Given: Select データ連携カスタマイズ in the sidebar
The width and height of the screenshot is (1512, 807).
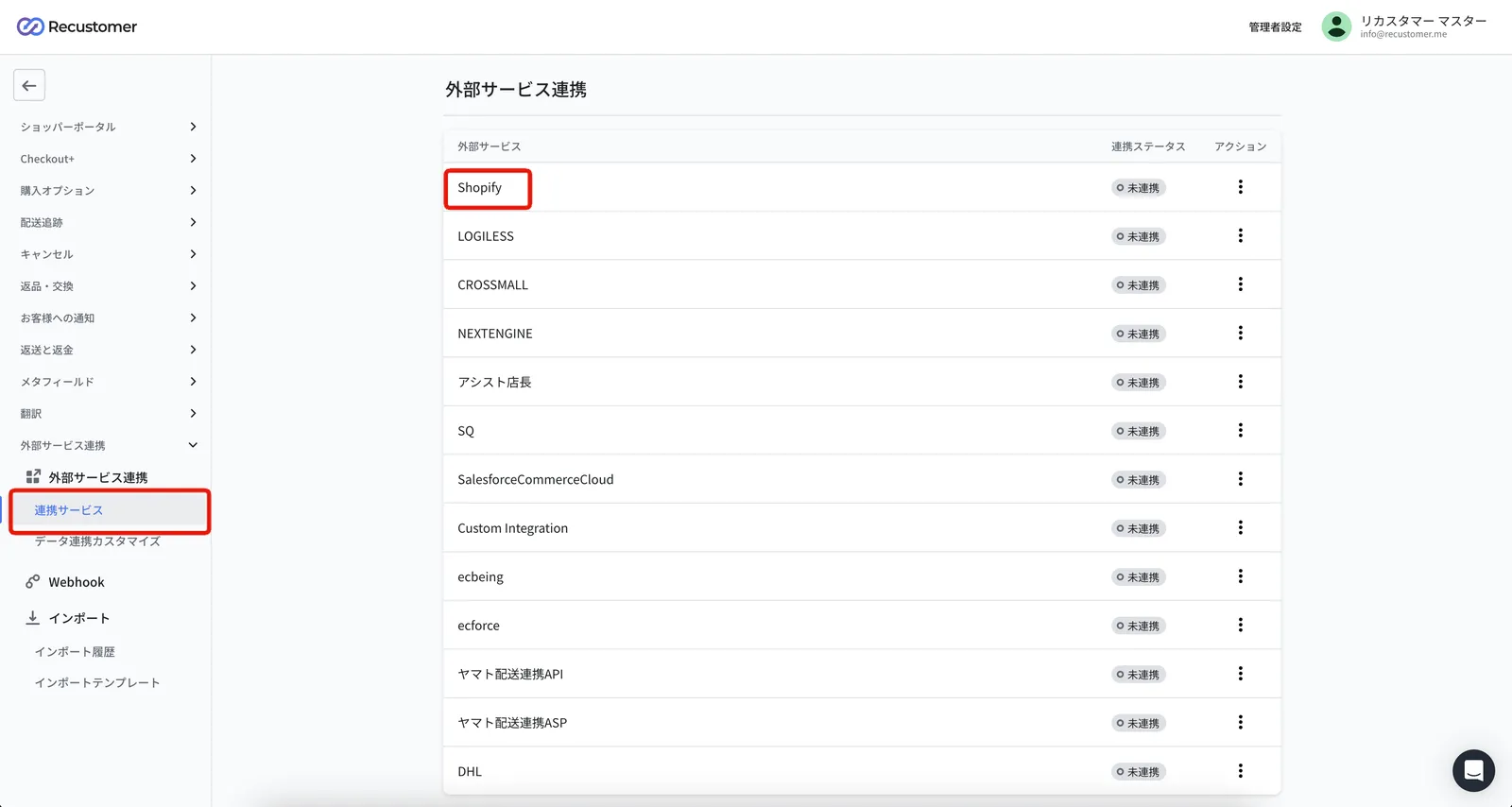Looking at the screenshot, I should [x=97, y=541].
